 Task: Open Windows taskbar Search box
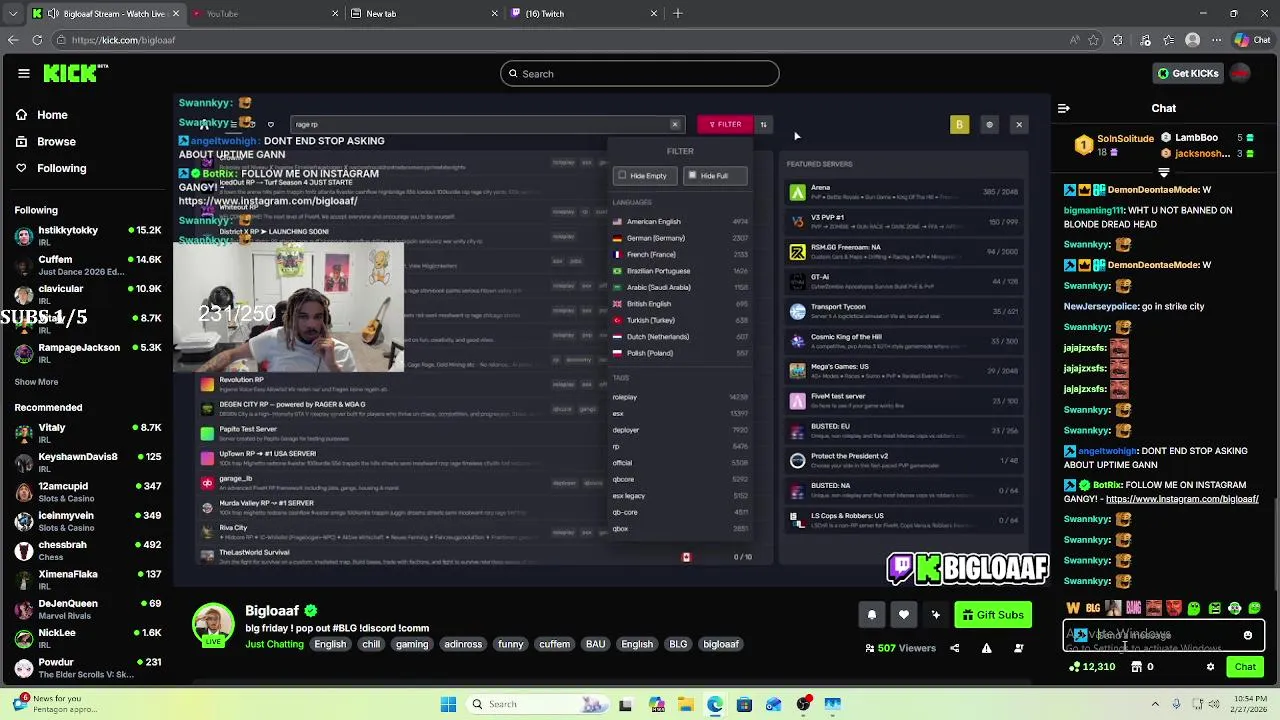pyautogui.click(x=538, y=704)
